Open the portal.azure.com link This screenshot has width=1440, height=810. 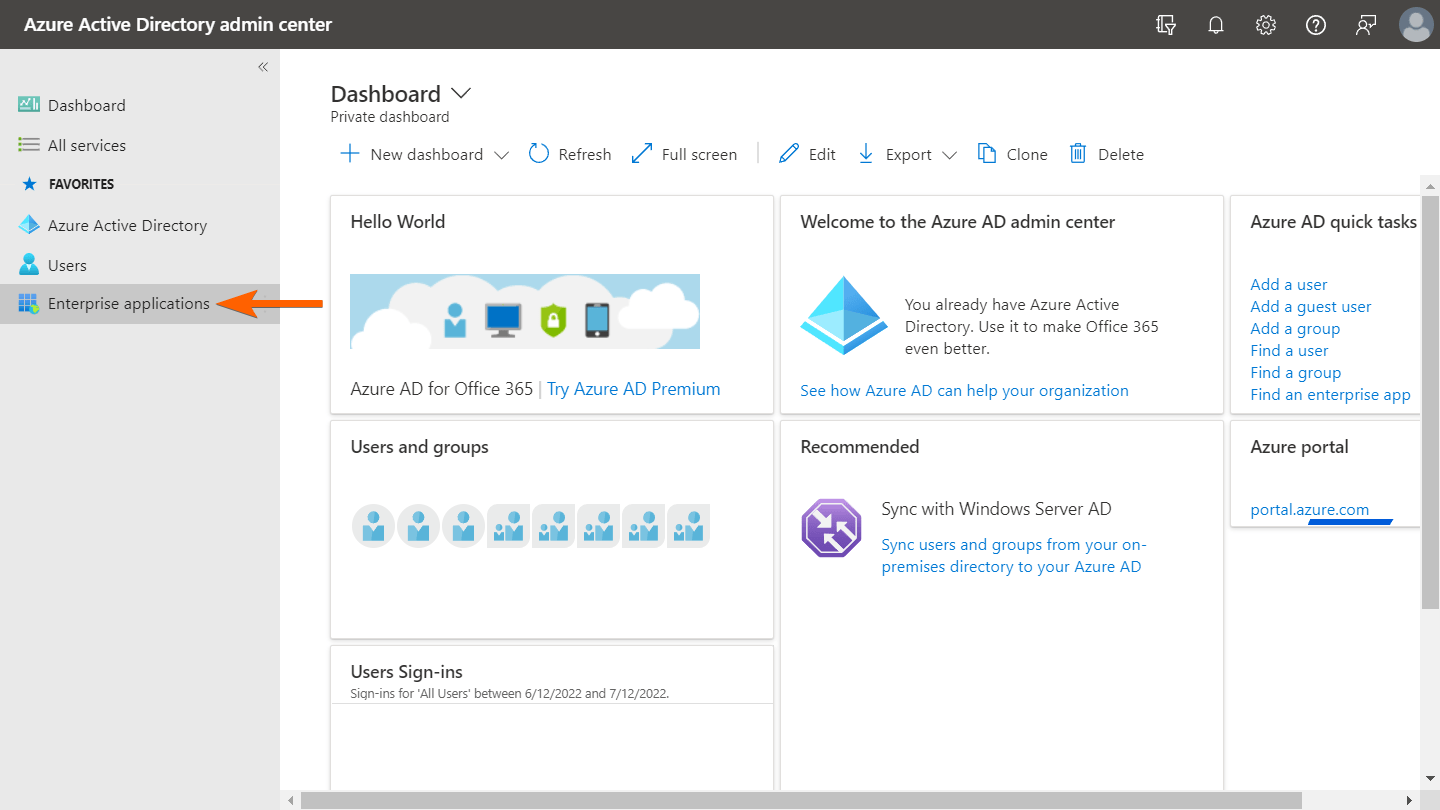[x=1310, y=509]
